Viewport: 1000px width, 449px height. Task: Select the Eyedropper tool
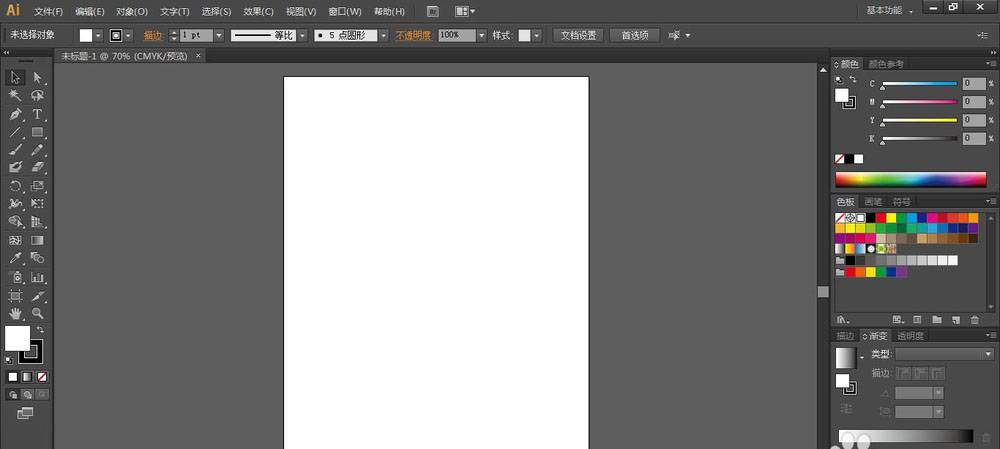15,258
